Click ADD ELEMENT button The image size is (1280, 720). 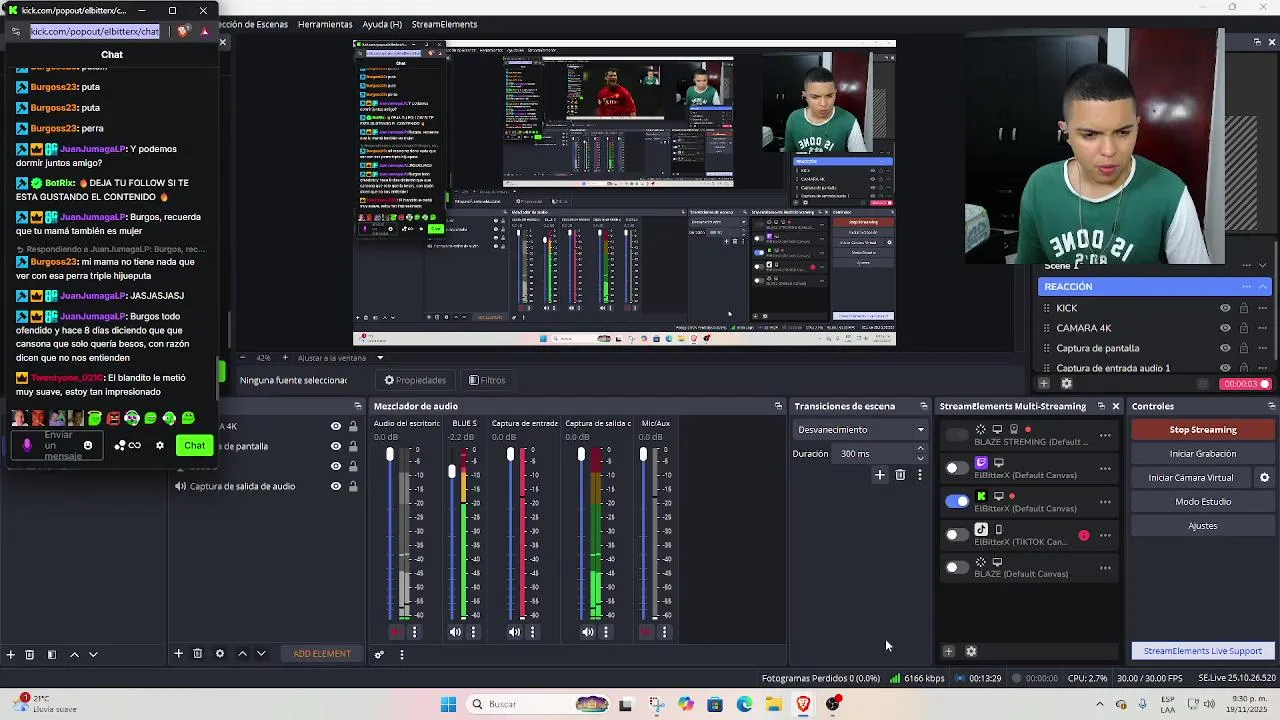322,654
